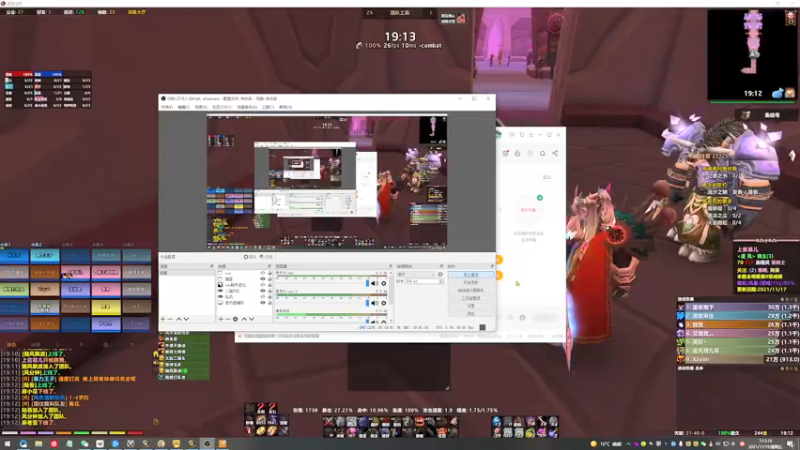The width and height of the screenshot is (800, 450).
Task: Open the scene transition type dropdown
Action: 416,274
